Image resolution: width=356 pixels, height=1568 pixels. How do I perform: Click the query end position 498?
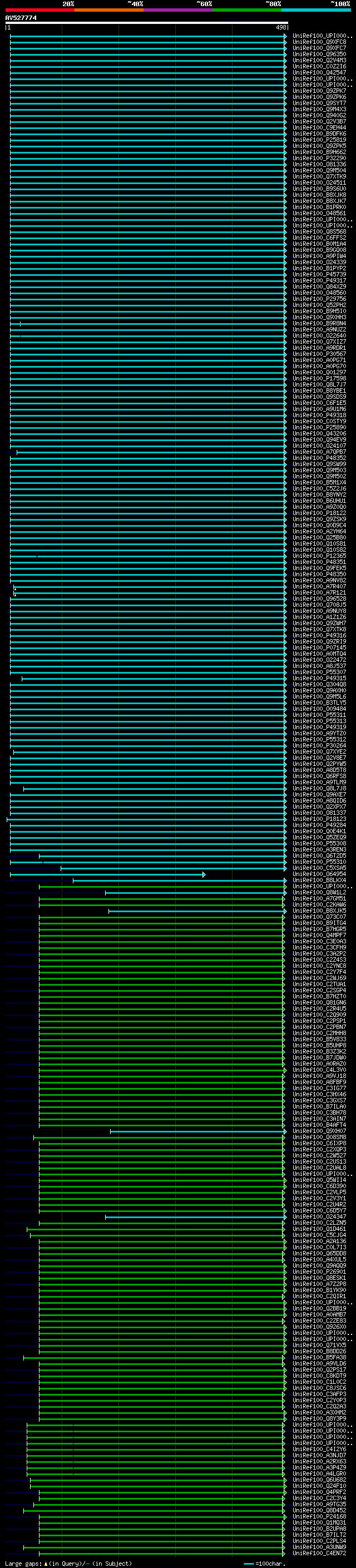tap(281, 27)
